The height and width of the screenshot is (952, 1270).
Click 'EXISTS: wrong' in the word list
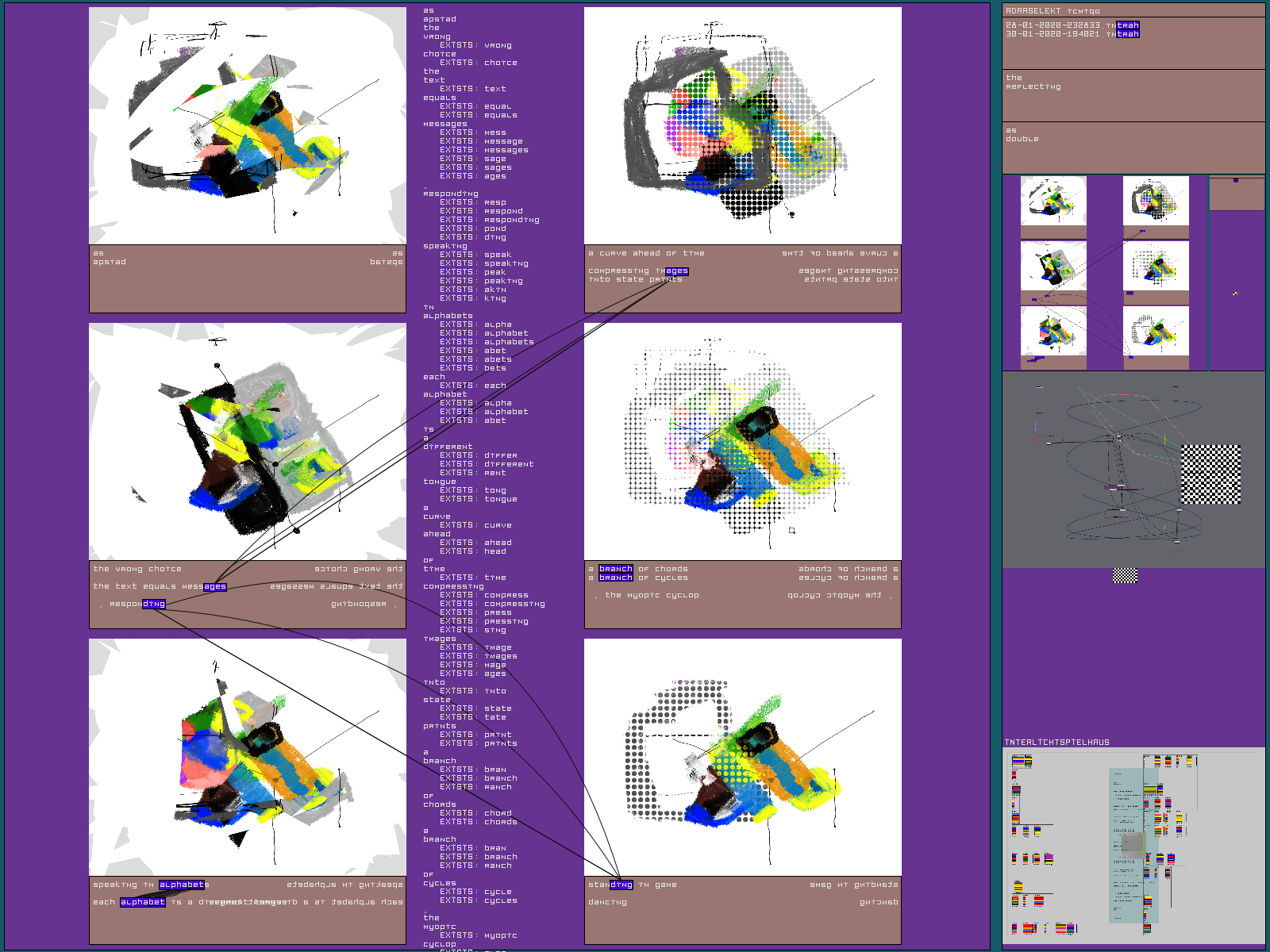click(x=475, y=45)
